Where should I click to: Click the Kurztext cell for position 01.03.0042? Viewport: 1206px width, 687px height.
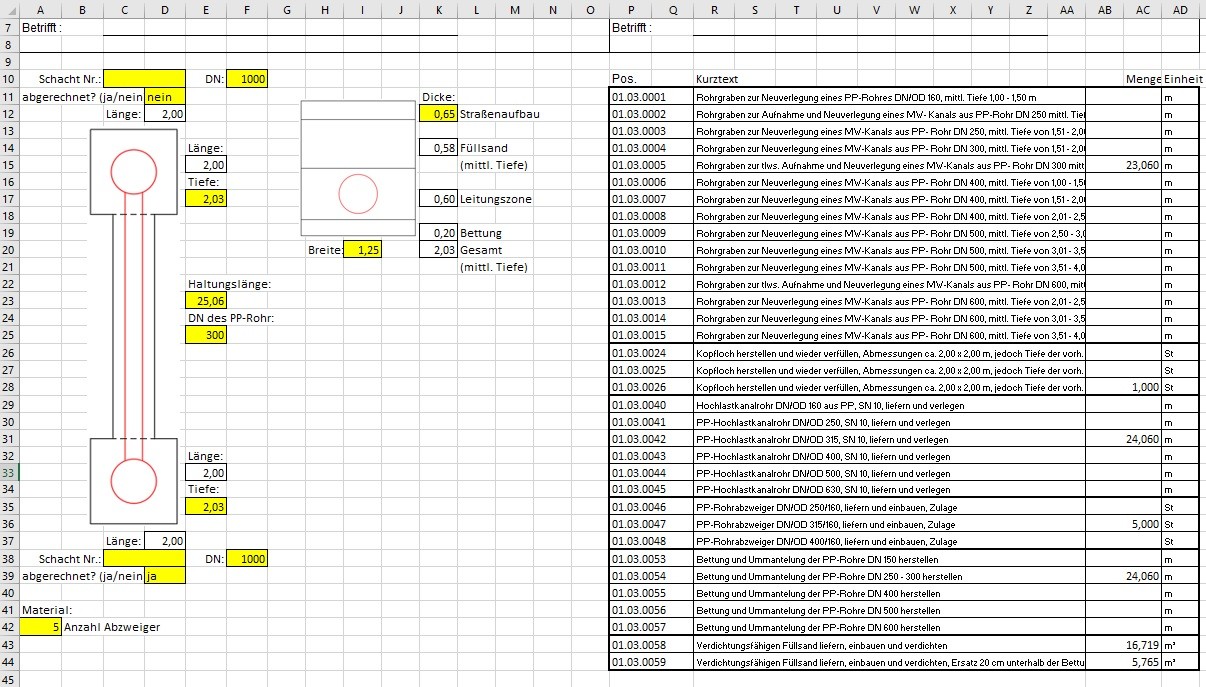tap(888, 439)
